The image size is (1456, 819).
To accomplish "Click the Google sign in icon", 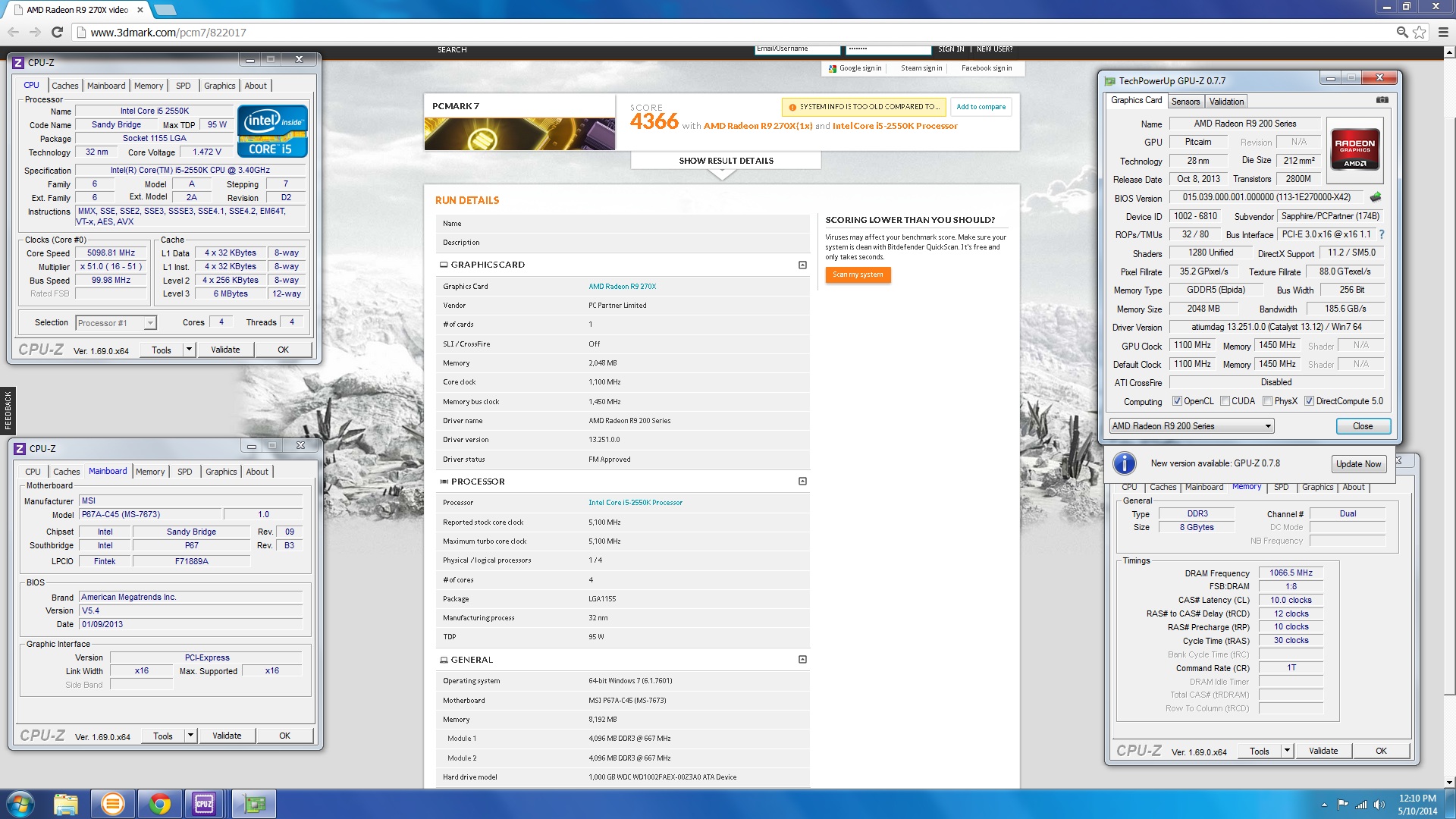I will click(833, 68).
